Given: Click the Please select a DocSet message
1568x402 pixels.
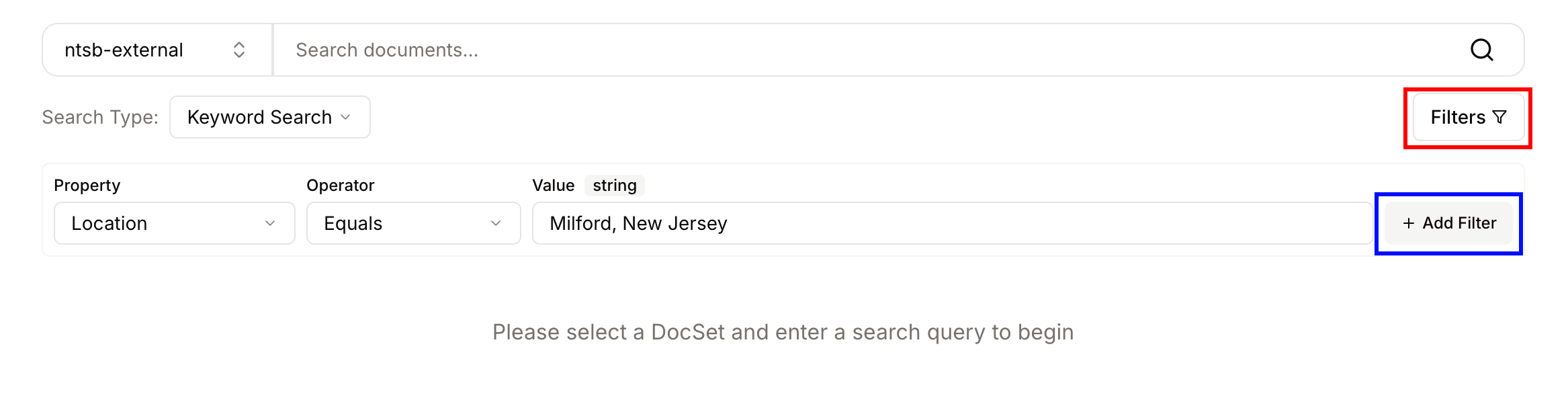Looking at the screenshot, I should [x=783, y=332].
